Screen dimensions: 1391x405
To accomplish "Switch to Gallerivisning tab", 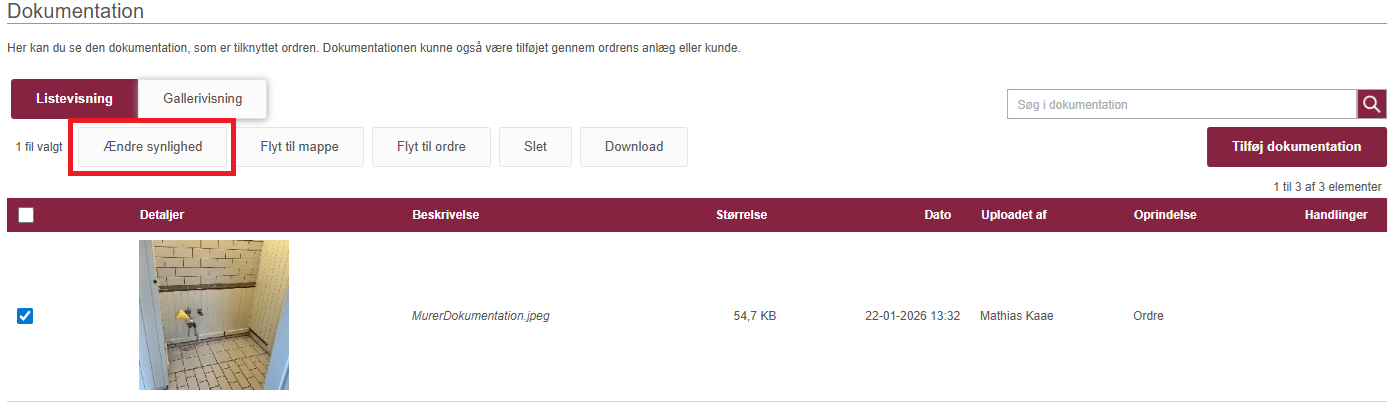I will coord(202,99).
